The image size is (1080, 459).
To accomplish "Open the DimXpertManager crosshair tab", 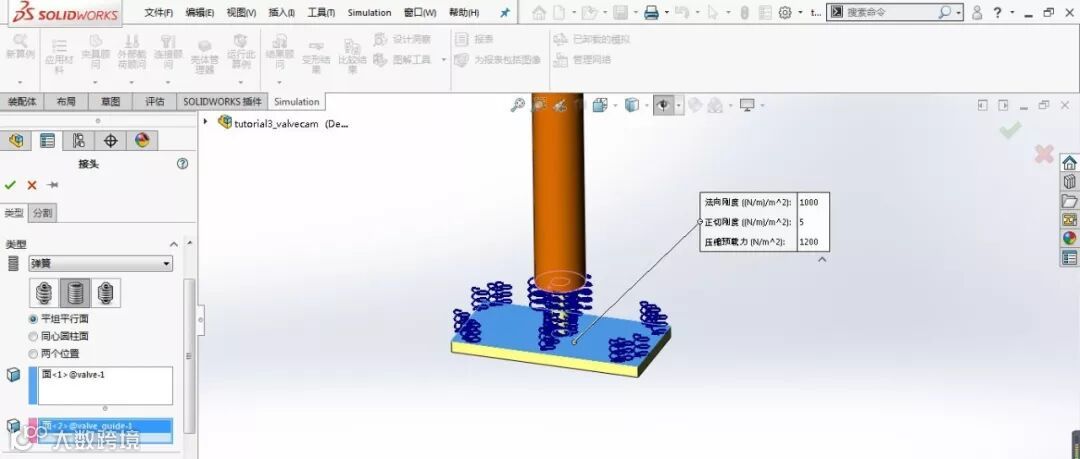I will point(110,141).
